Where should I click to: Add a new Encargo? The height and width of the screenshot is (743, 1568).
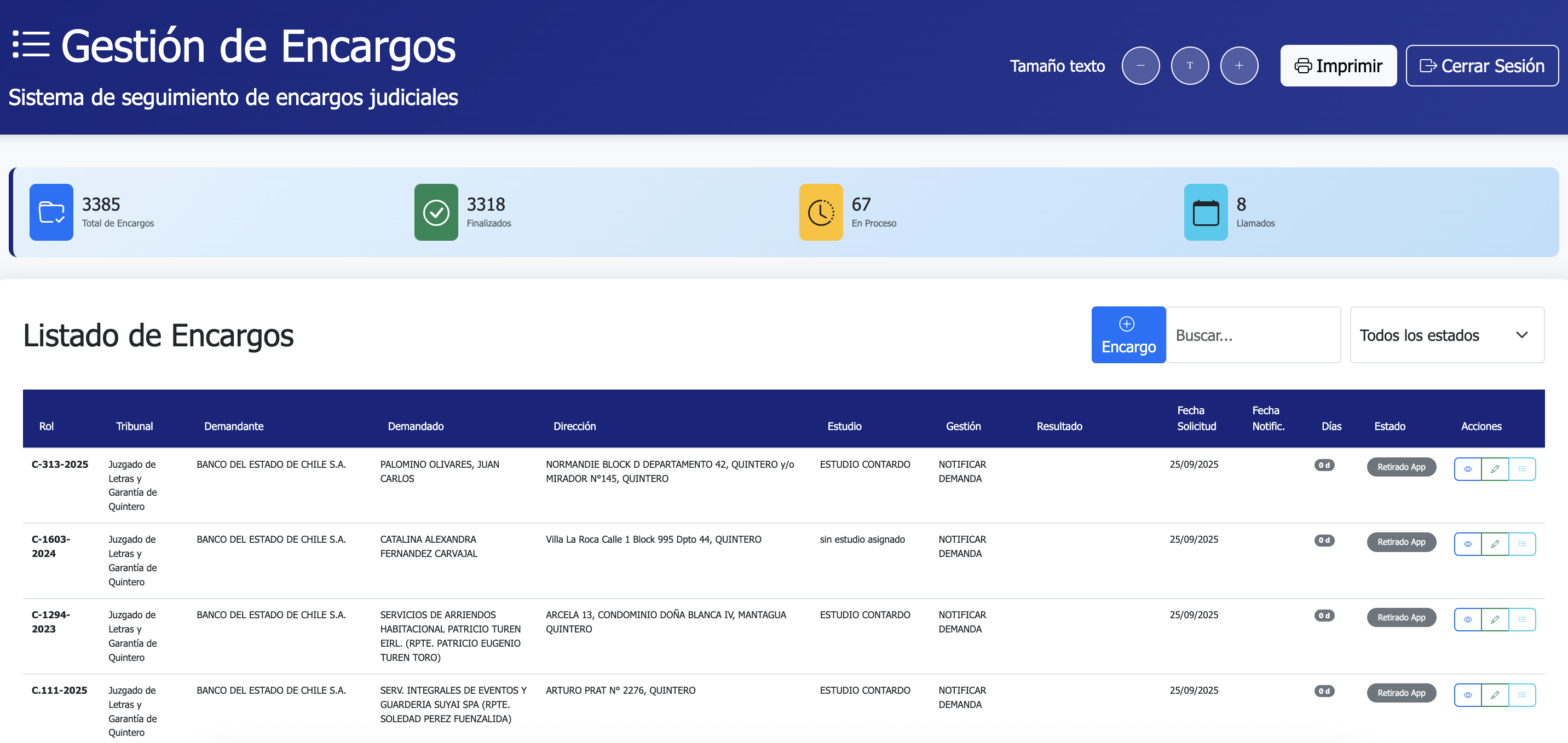(x=1128, y=335)
